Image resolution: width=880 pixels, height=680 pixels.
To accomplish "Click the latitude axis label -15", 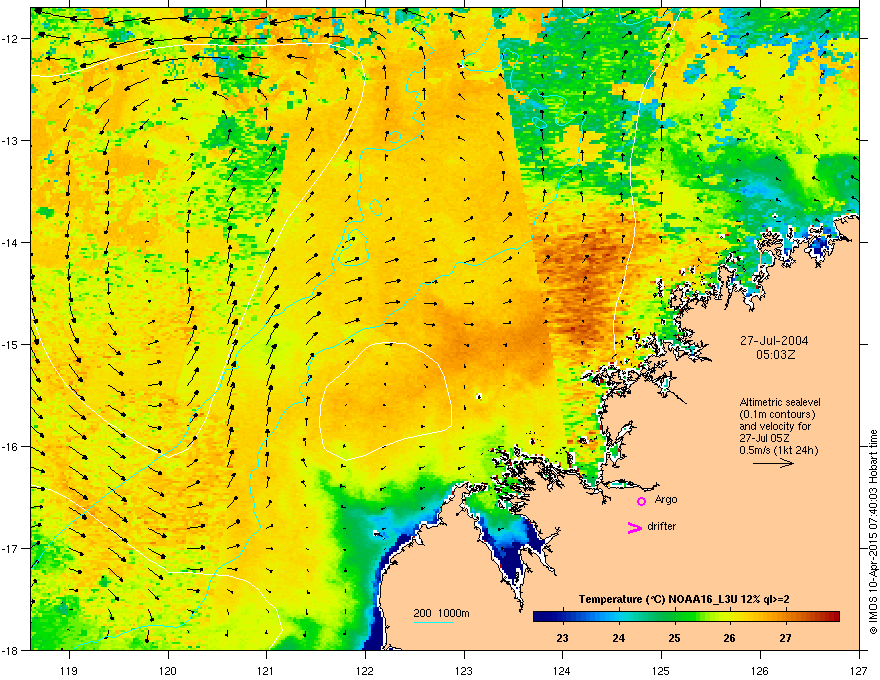I will (x=10, y=344).
